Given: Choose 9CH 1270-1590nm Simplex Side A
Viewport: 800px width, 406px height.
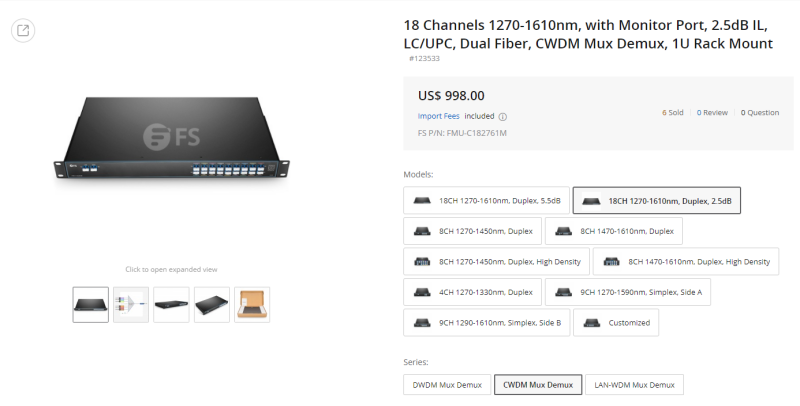Looking at the screenshot, I should [628, 292].
